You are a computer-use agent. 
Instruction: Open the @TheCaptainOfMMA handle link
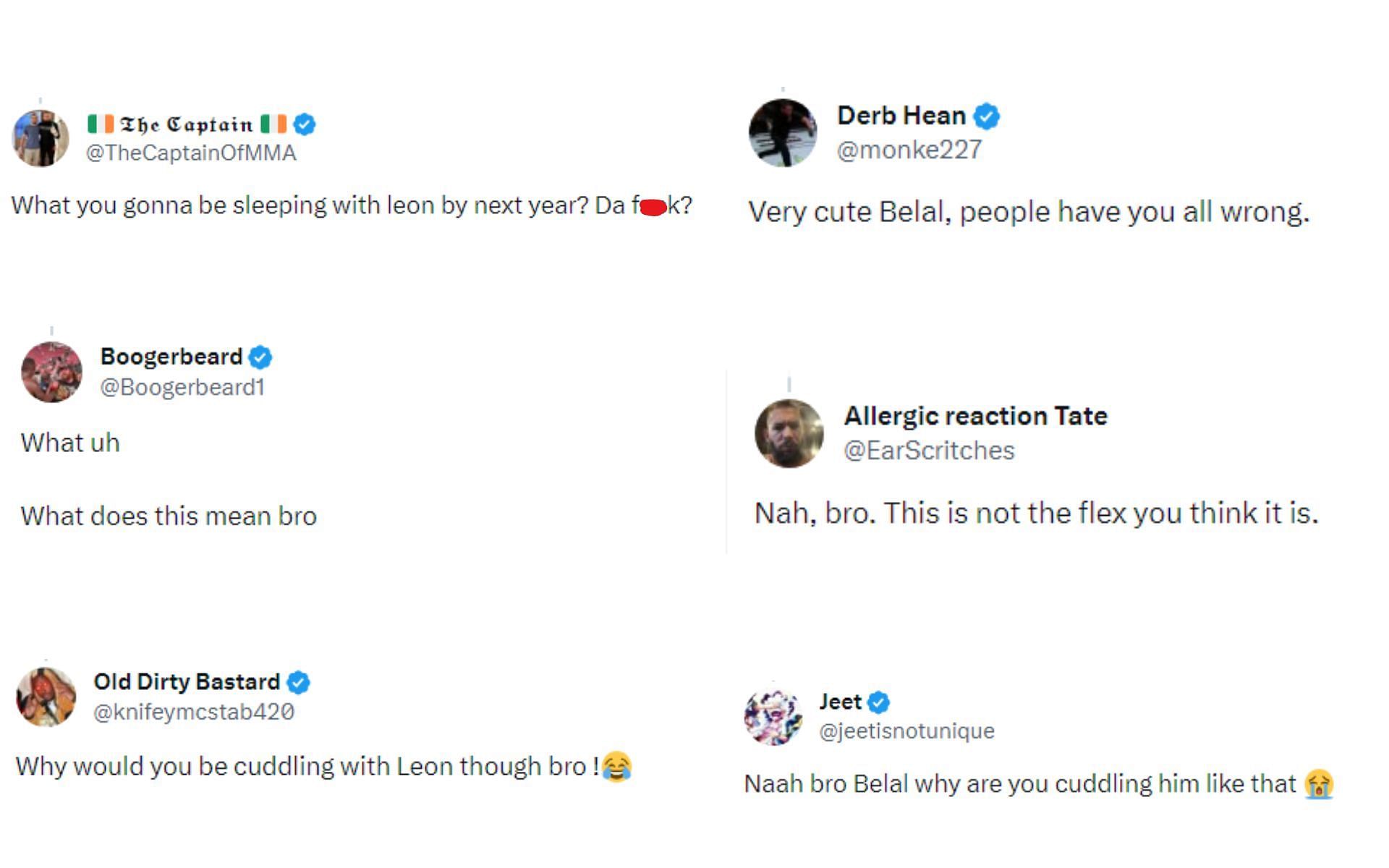click(191, 153)
